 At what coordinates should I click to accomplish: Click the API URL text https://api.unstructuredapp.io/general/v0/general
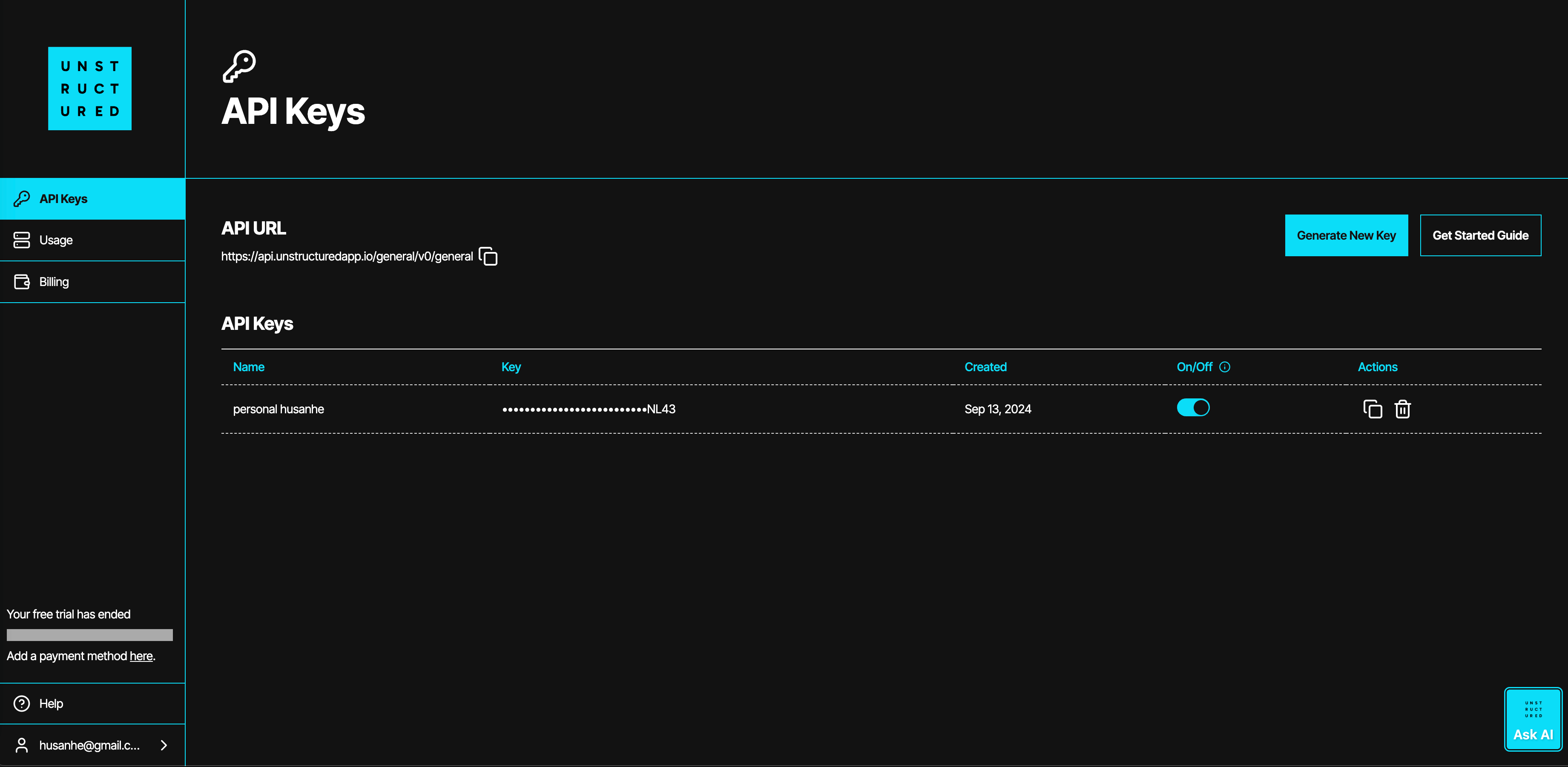pos(347,256)
